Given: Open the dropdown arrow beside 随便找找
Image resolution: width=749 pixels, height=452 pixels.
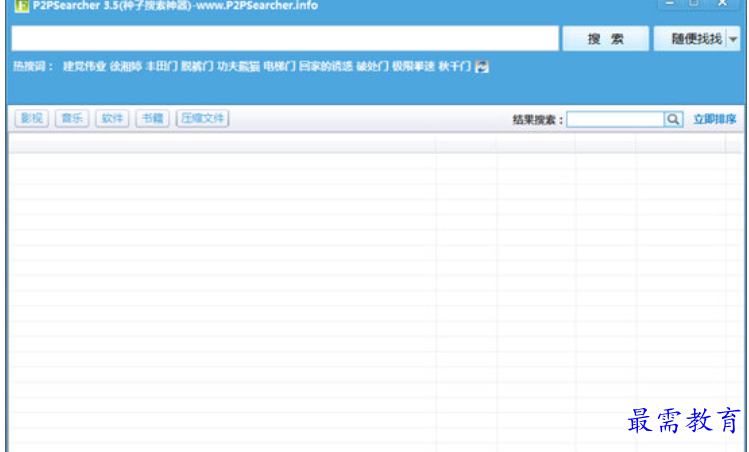Looking at the screenshot, I should click(x=733, y=38).
